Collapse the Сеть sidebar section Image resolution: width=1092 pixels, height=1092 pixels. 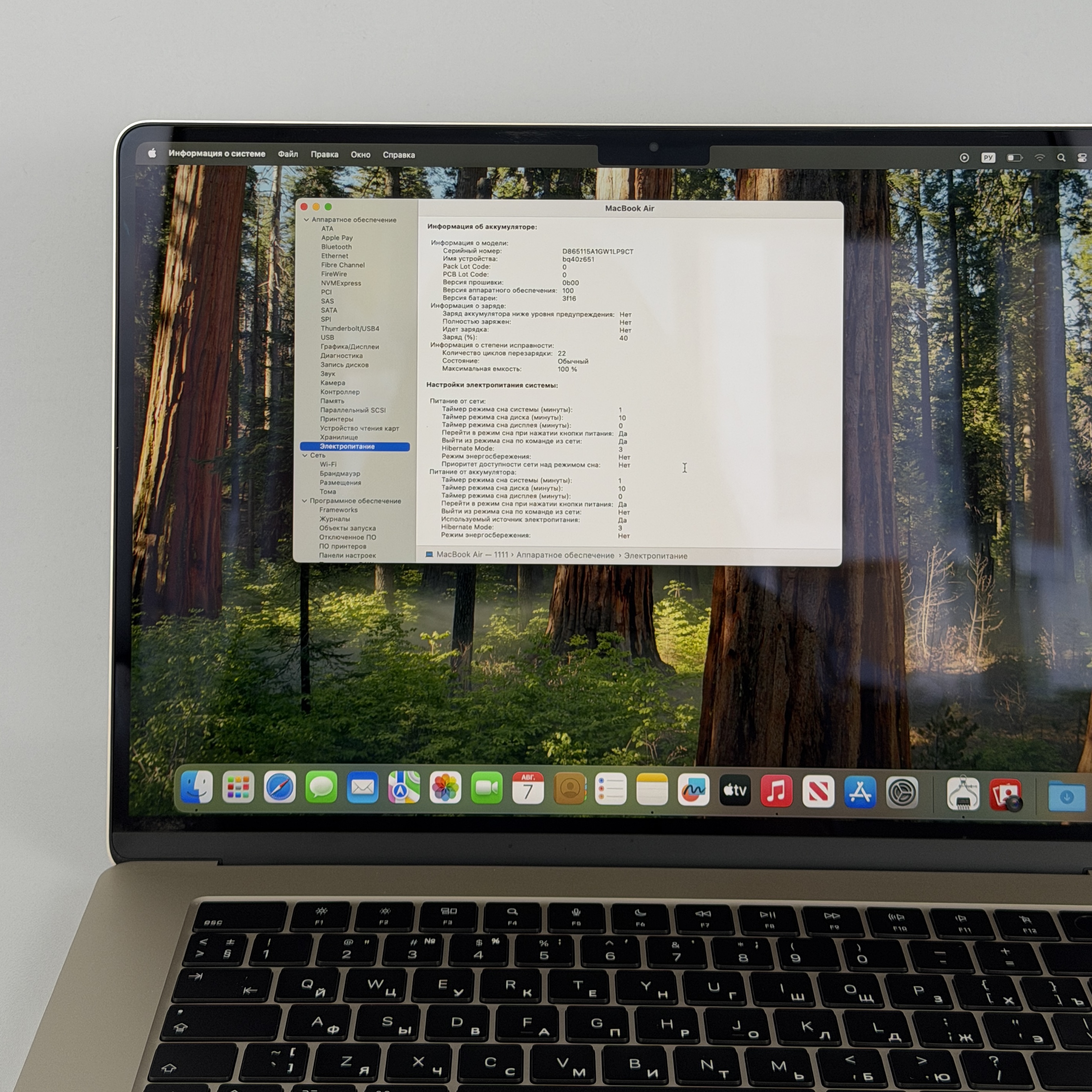(304, 455)
